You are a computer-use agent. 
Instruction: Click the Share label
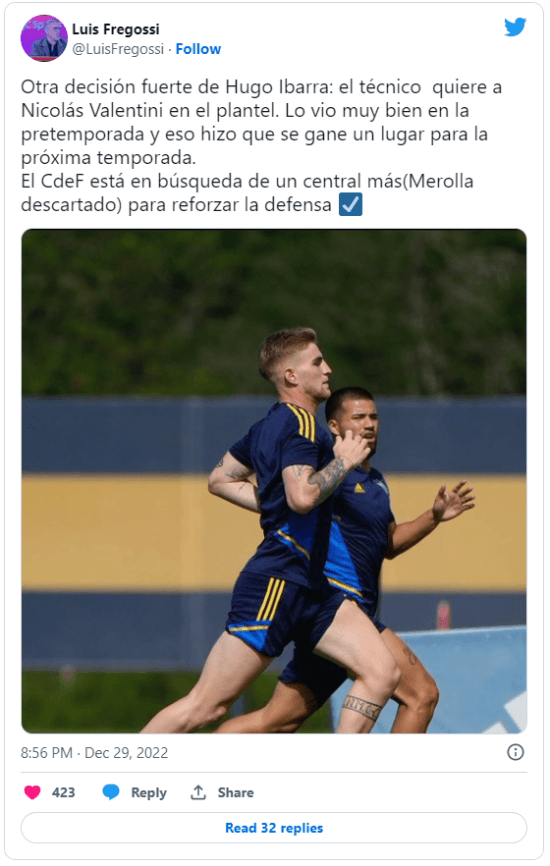(236, 793)
